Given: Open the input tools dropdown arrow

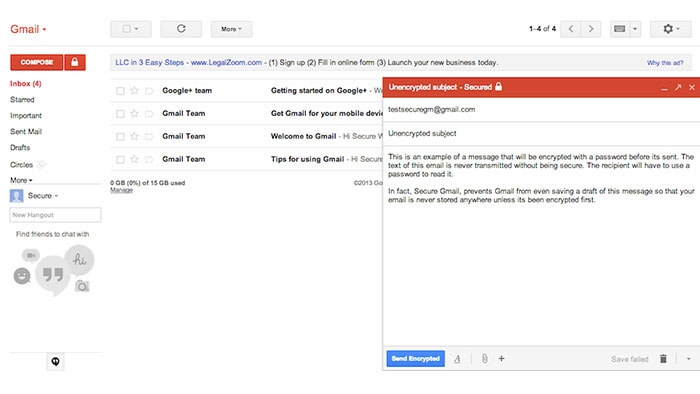Looking at the screenshot, I should [x=635, y=29].
